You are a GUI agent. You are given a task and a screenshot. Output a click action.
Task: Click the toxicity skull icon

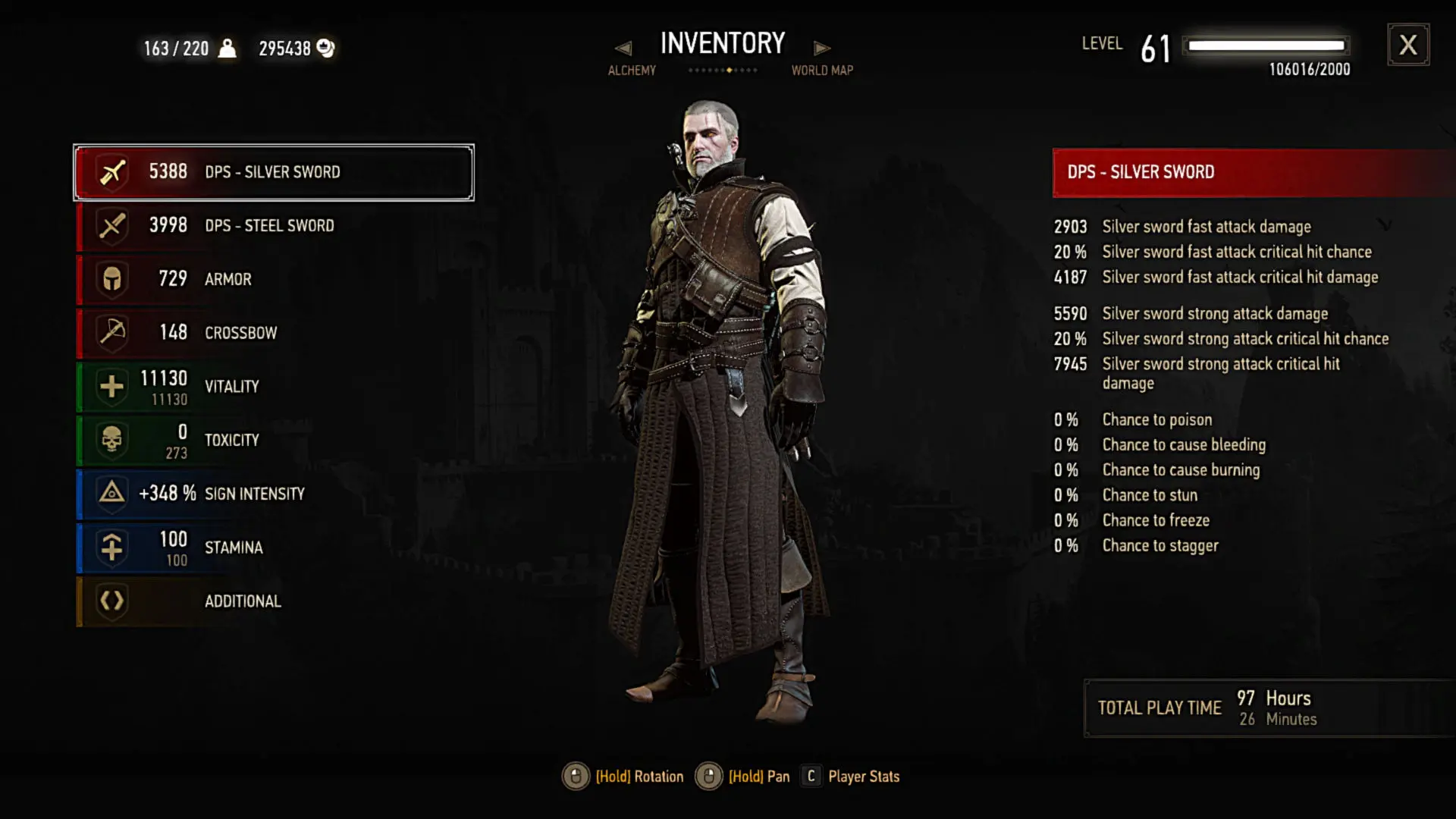point(112,441)
